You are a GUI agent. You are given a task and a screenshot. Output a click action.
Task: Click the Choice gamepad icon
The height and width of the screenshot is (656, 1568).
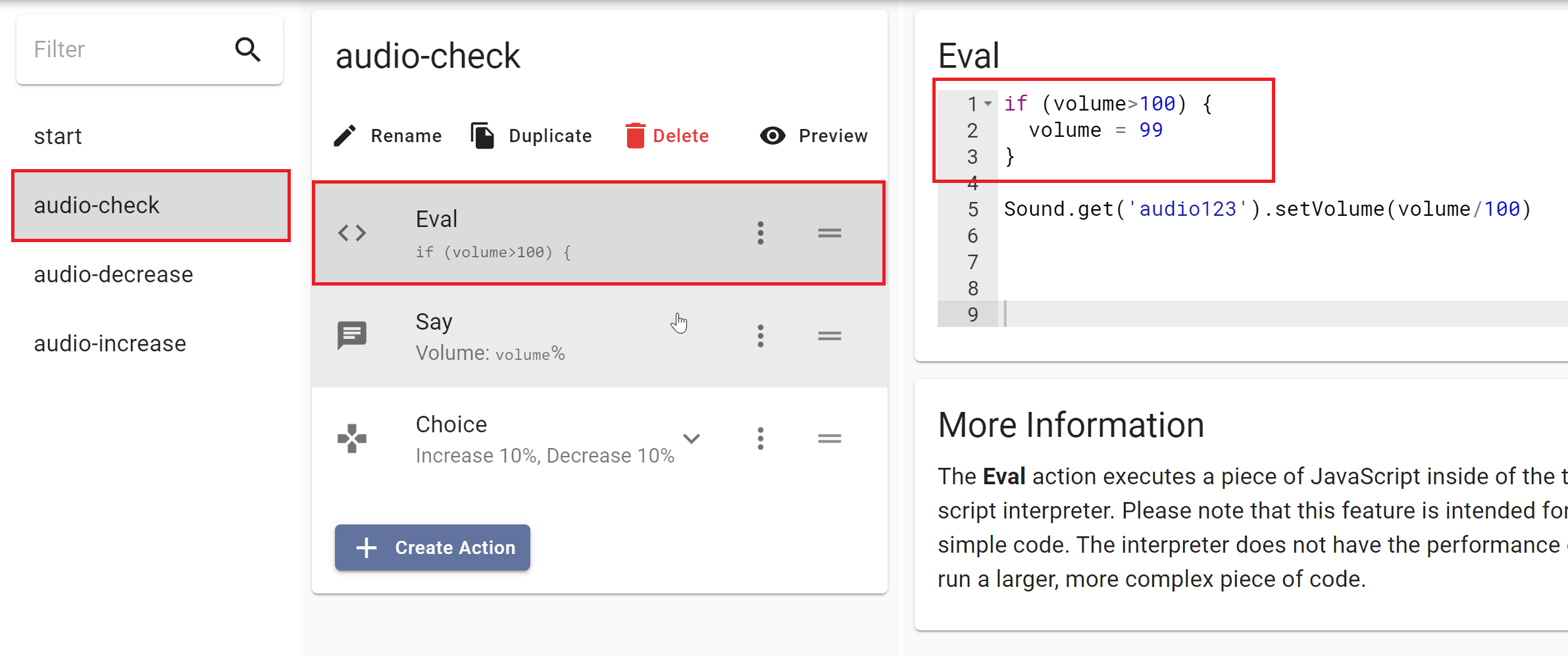(352, 438)
